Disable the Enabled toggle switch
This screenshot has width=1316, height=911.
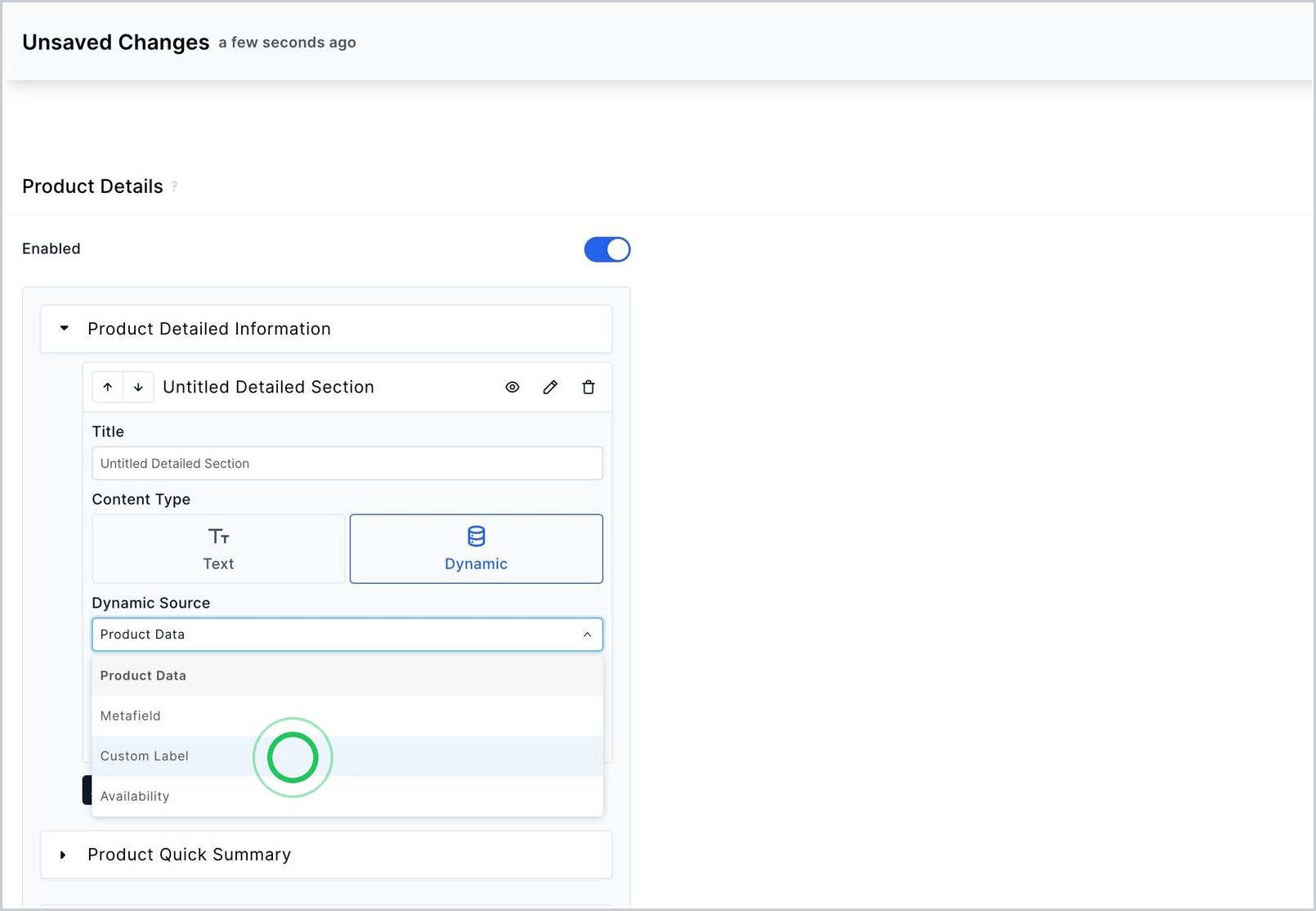607,249
